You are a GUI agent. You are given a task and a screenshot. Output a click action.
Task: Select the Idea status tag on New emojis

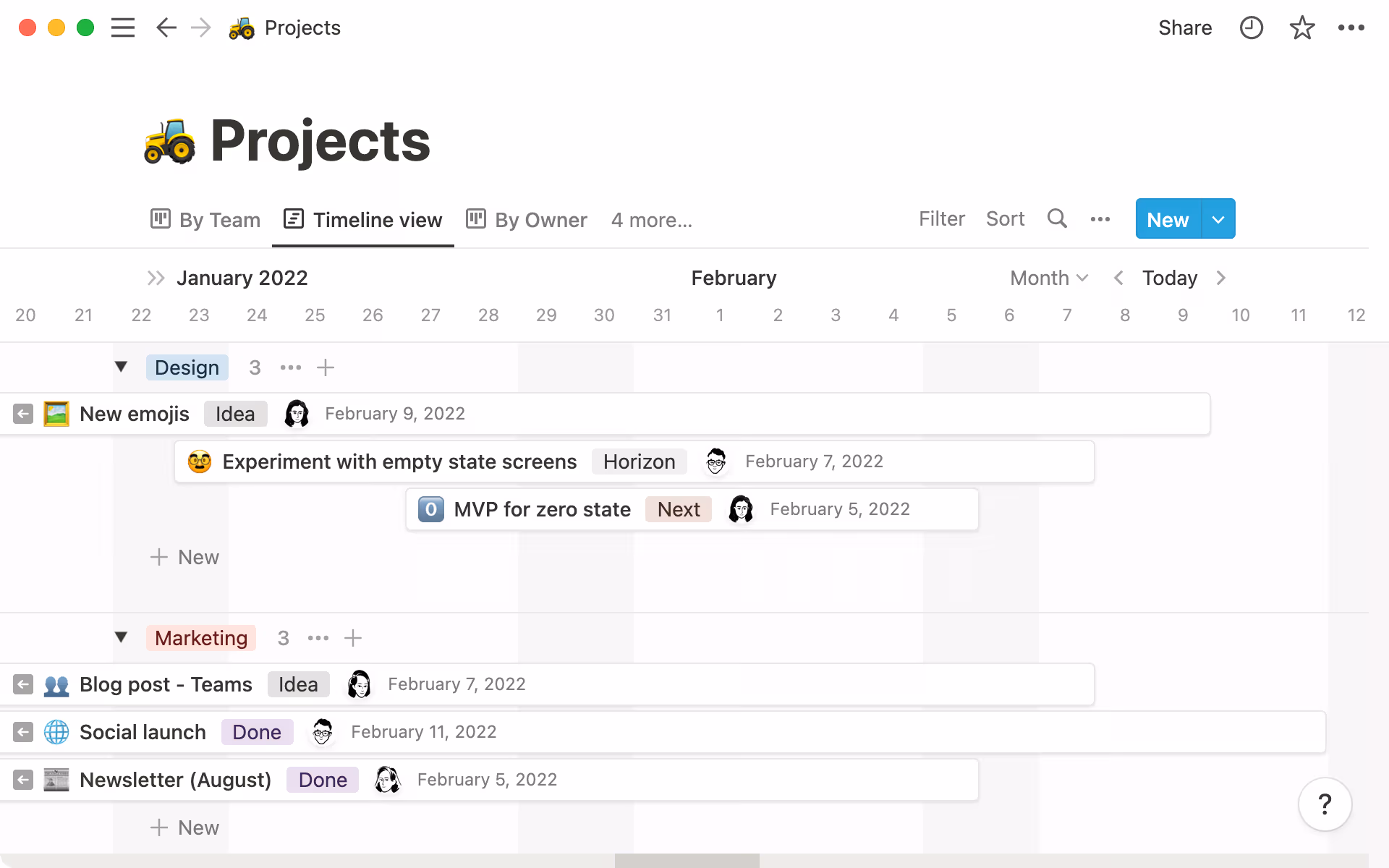coord(235,413)
